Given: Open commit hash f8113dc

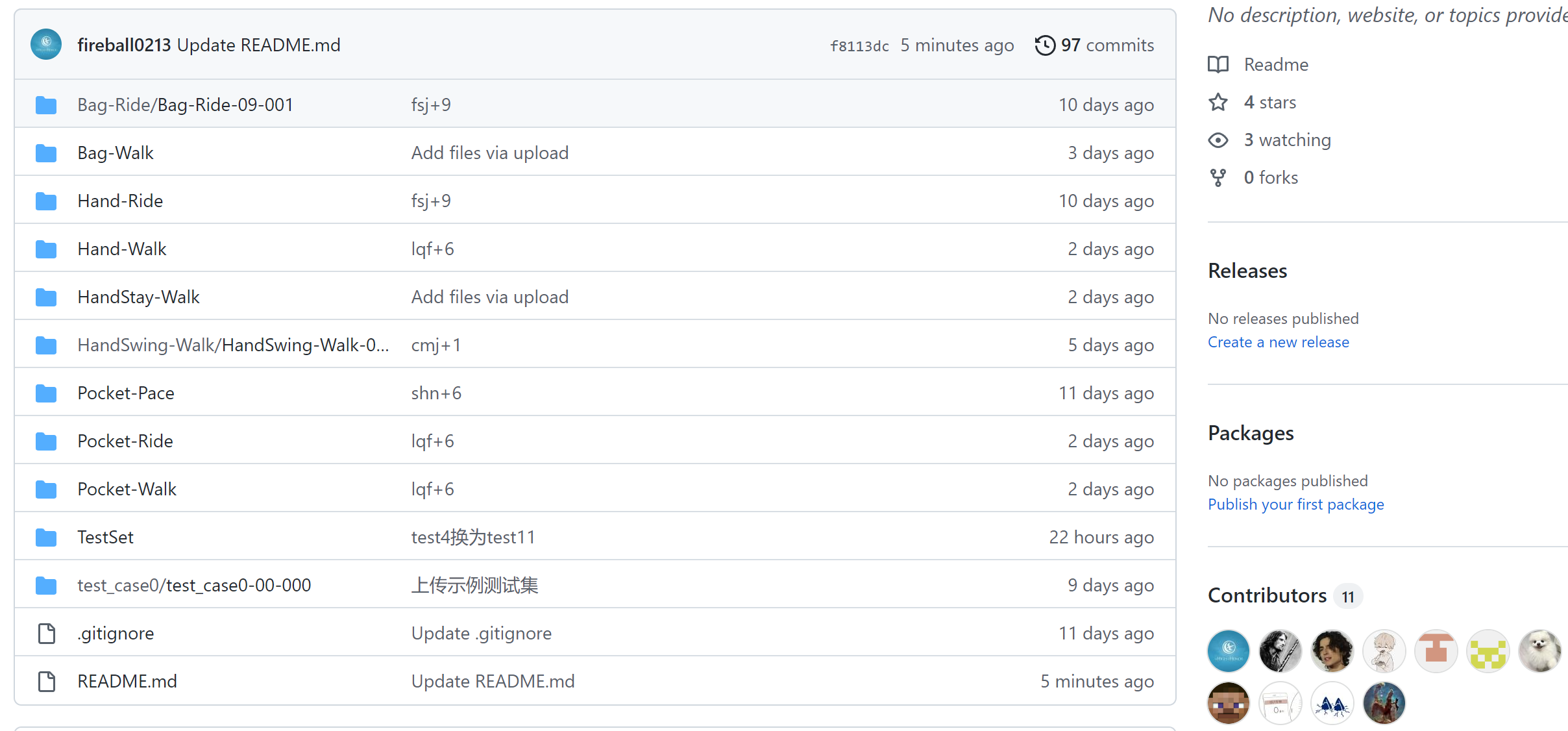Looking at the screenshot, I should [859, 46].
